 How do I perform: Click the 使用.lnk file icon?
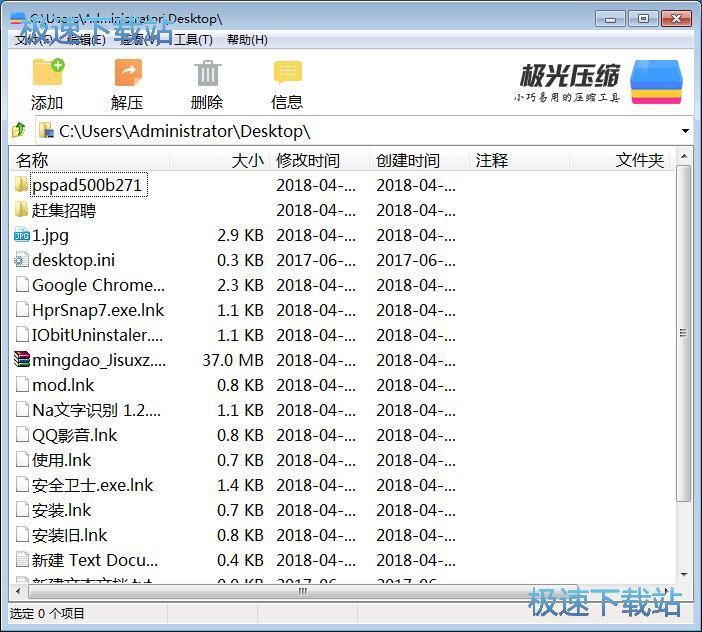22,460
